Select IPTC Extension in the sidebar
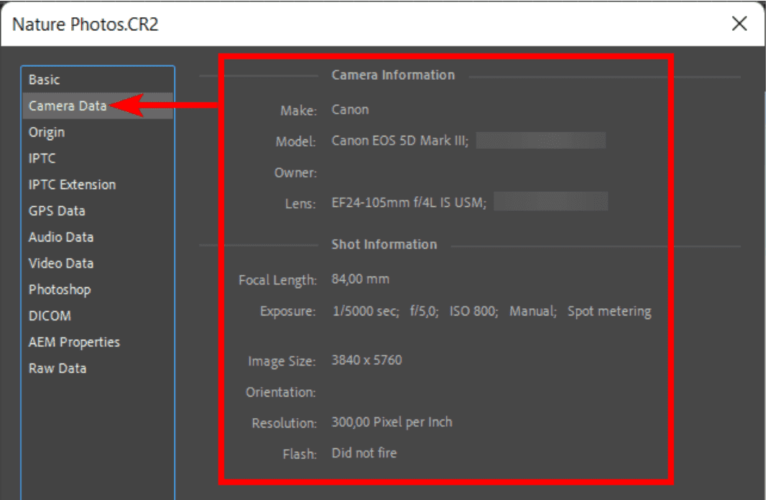Image resolution: width=768 pixels, height=500 pixels. pos(72,185)
